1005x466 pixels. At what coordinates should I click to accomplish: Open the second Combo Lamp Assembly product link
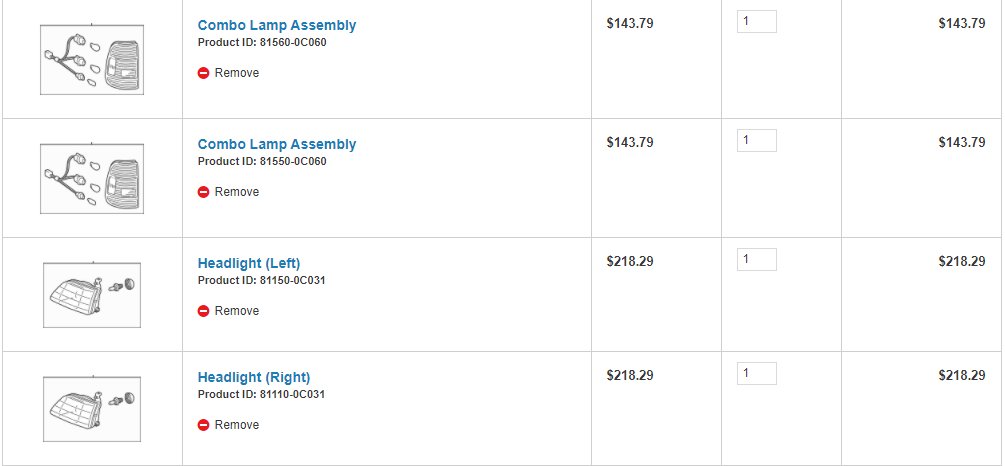tap(277, 144)
